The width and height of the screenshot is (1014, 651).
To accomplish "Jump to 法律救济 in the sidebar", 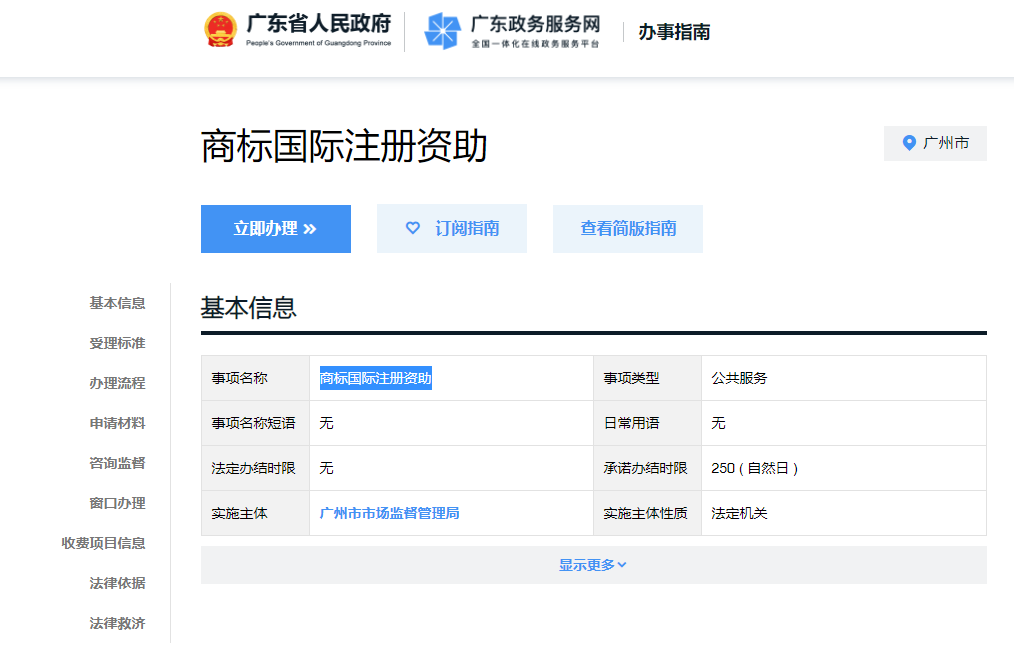I will [x=117, y=624].
